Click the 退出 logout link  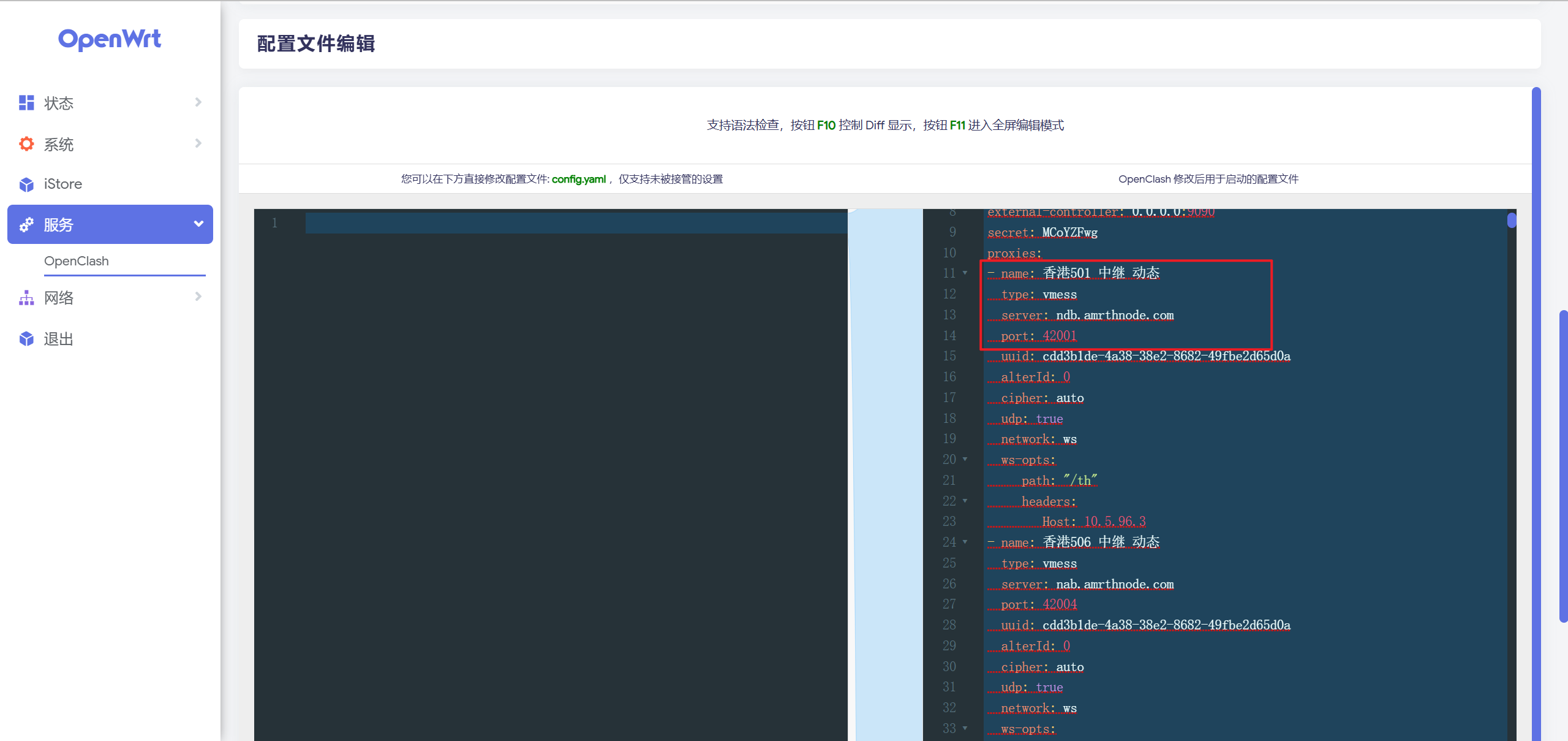tap(59, 339)
